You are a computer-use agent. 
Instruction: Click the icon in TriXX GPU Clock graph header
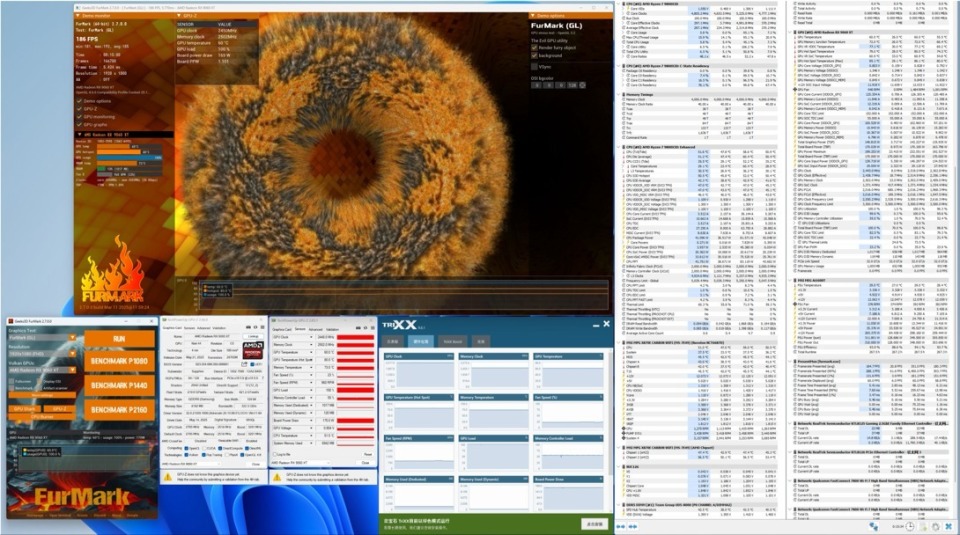(450, 356)
